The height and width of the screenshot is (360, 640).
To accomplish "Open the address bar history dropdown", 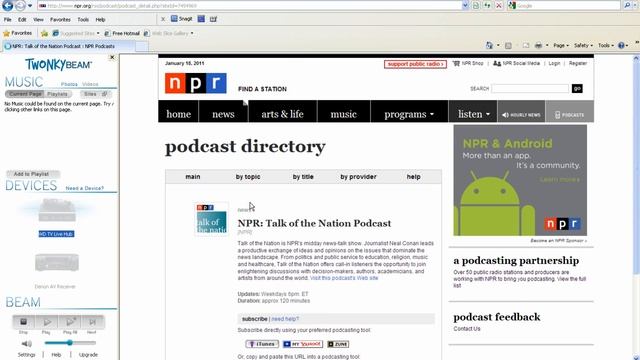I will coord(465,6).
